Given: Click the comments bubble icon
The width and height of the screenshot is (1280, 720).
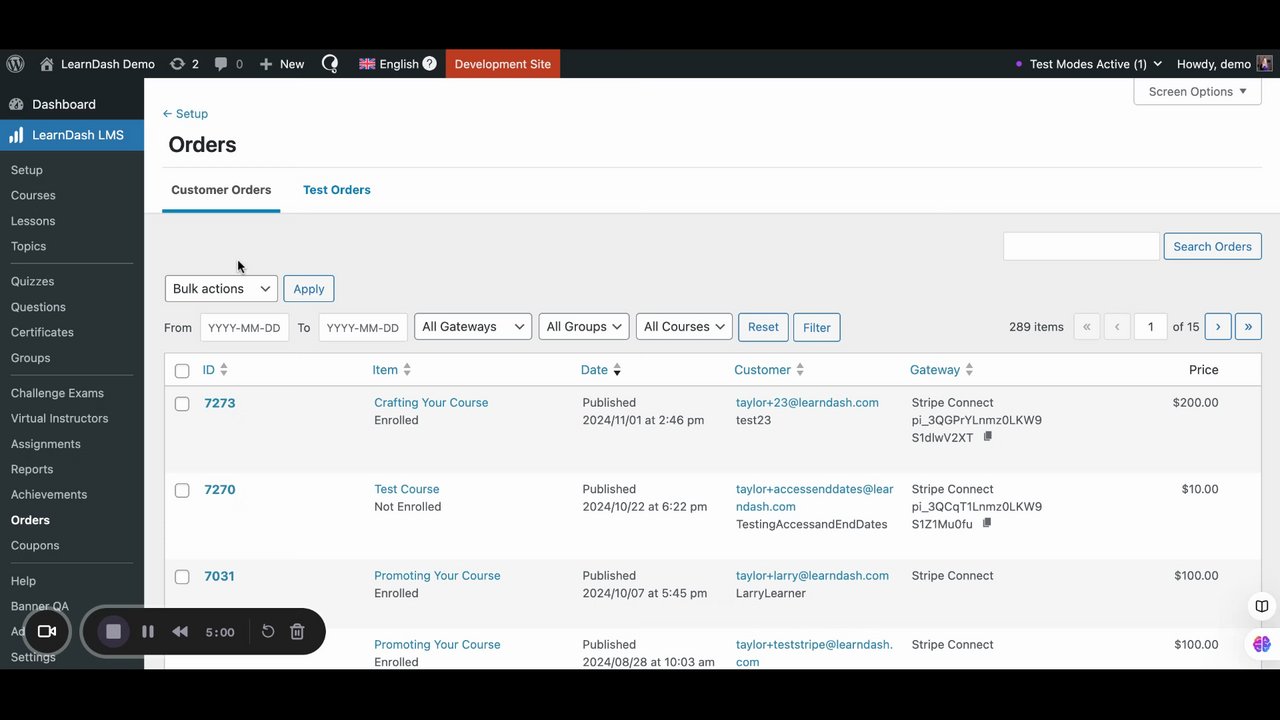Looking at the screenshot, I should click(221, 64).
